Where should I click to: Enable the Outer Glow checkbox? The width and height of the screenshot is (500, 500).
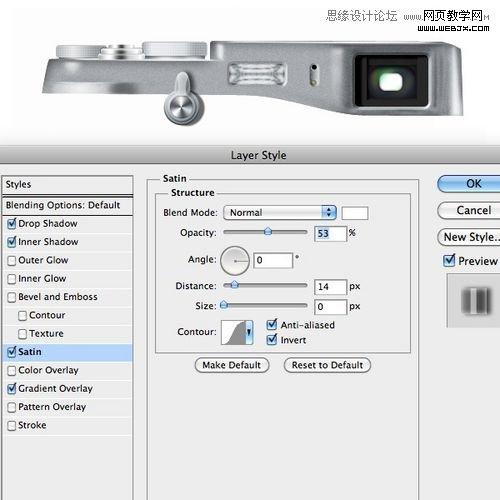(12, 260)
